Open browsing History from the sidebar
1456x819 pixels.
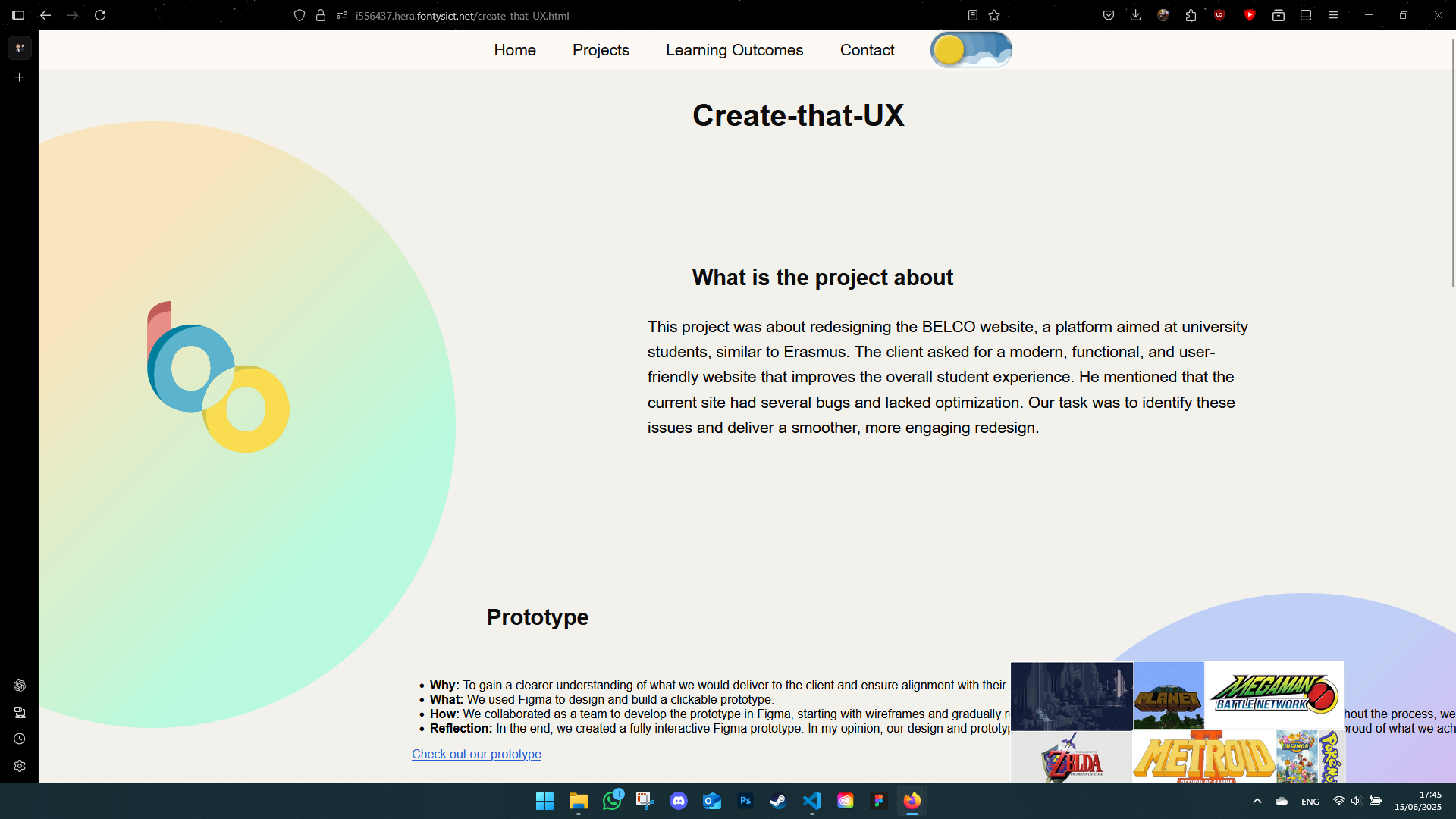click(19, 739)
